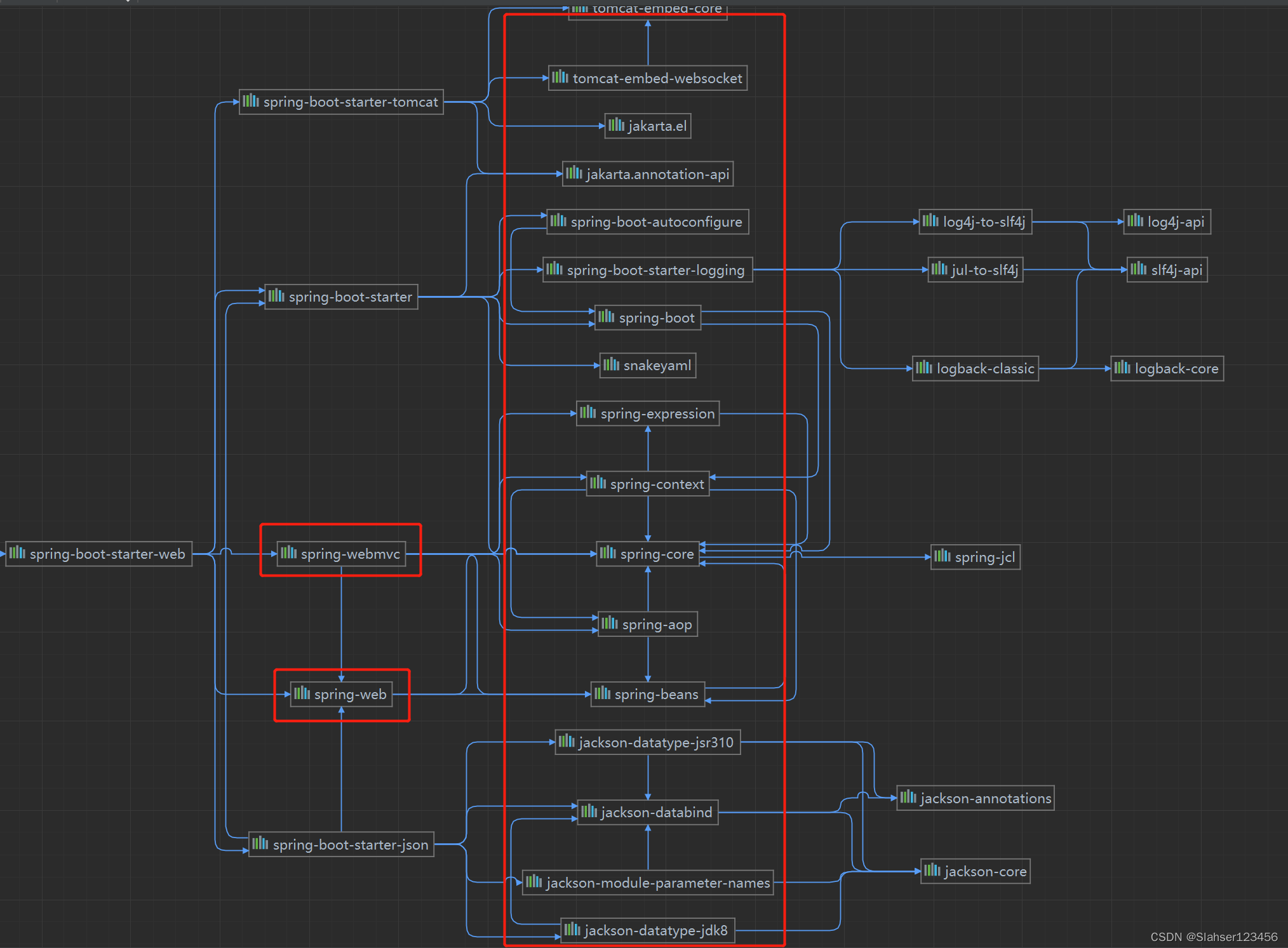
Task: Select the jakarta.el label
Action: [657, 126]
